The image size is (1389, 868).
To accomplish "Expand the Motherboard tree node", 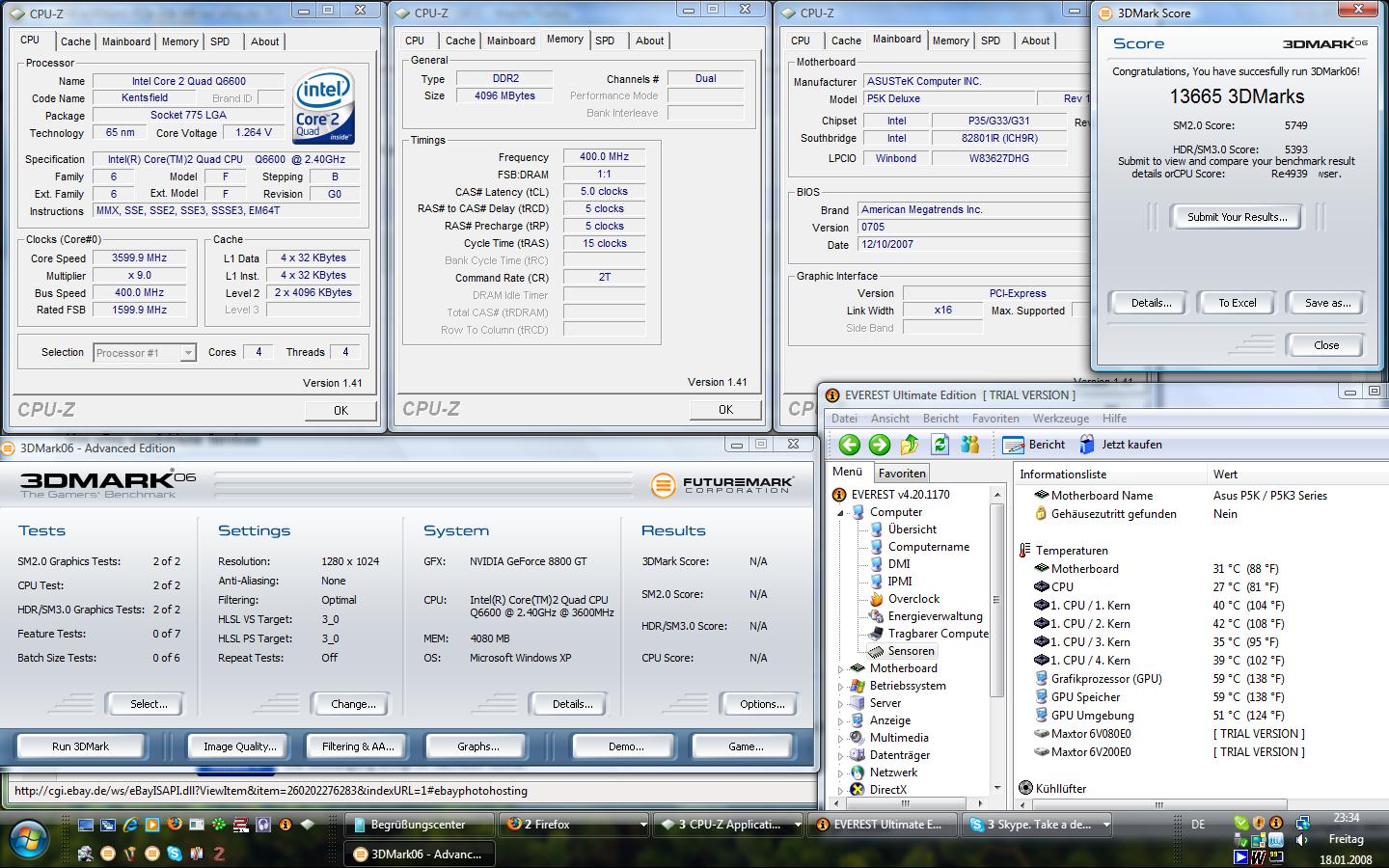I will [x=840, y=669].
